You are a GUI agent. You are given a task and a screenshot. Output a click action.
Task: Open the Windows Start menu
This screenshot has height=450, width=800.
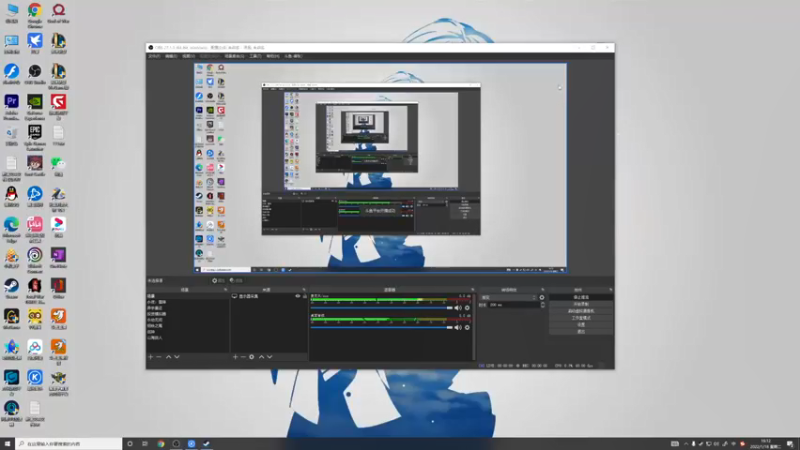(x=7, y=444)
